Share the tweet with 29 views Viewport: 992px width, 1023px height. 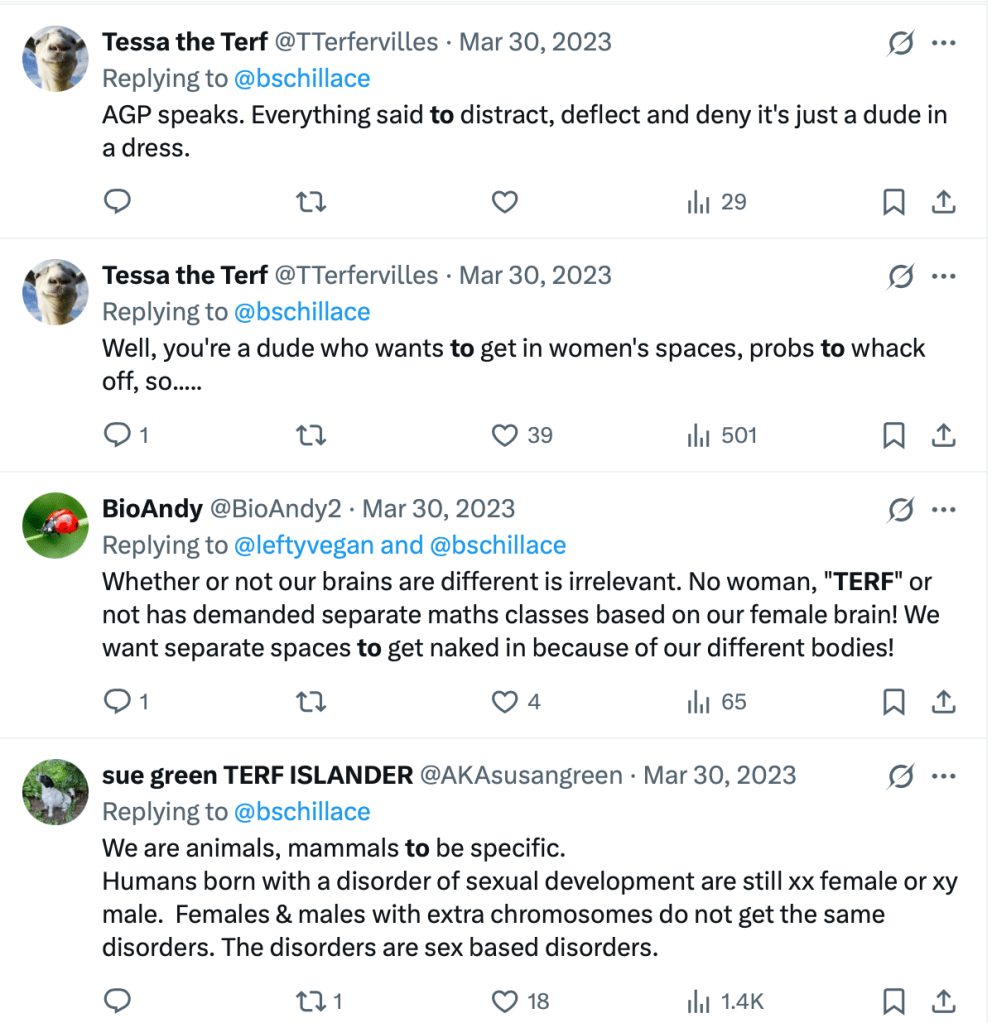tap(943, 203)
